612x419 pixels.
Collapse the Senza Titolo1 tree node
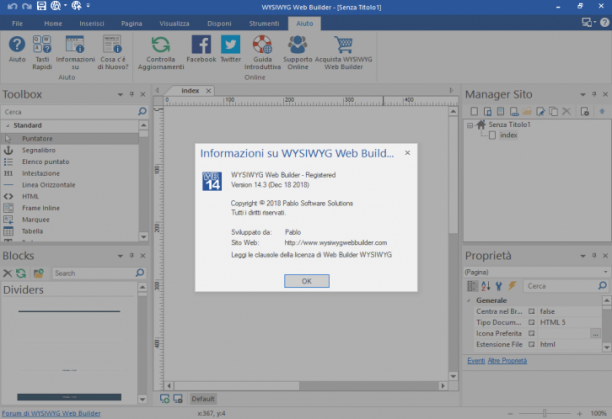click(x=470, y=125)
